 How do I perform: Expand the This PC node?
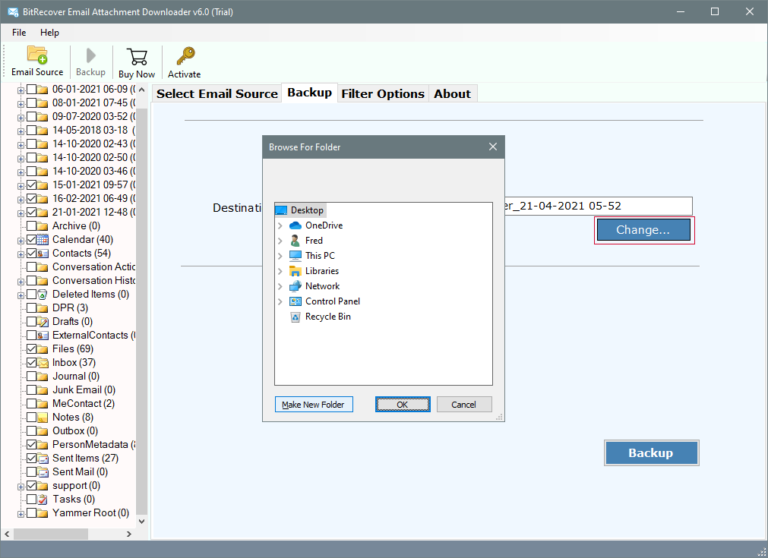tap(280, 256)
